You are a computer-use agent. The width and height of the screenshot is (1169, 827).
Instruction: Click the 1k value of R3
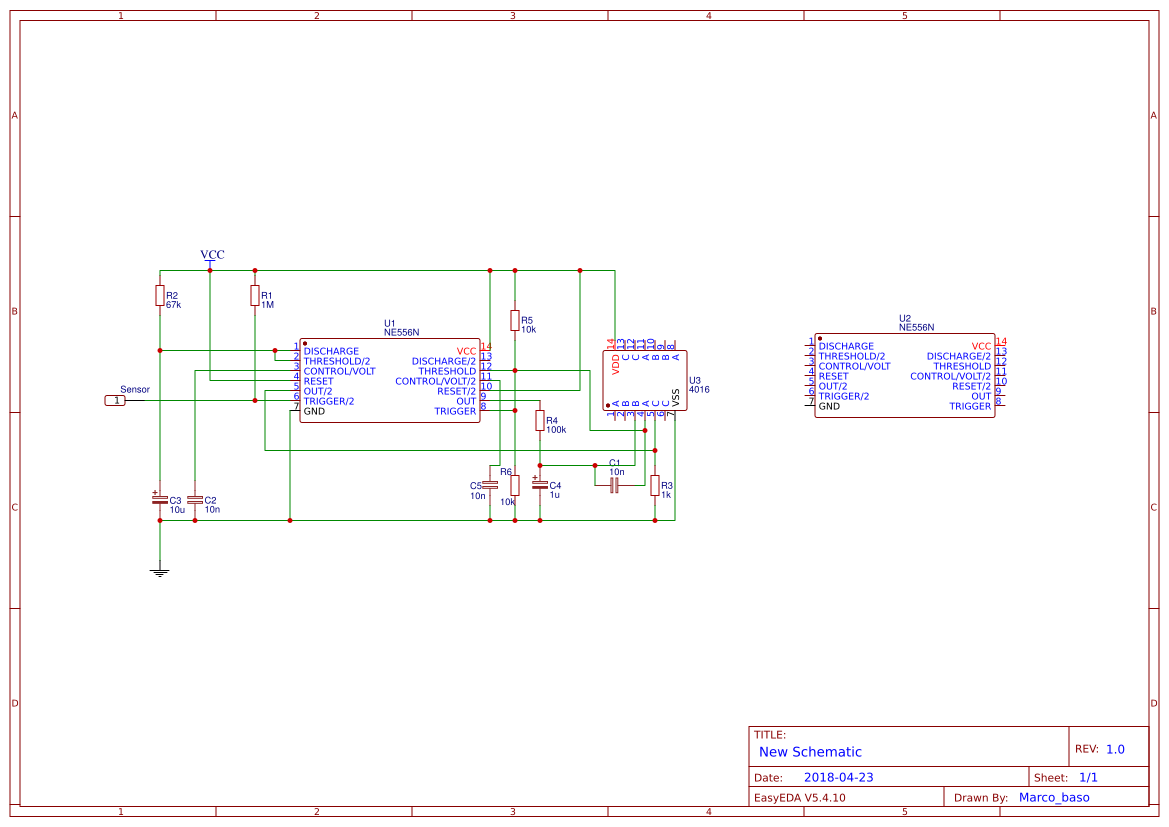[666, 494]
